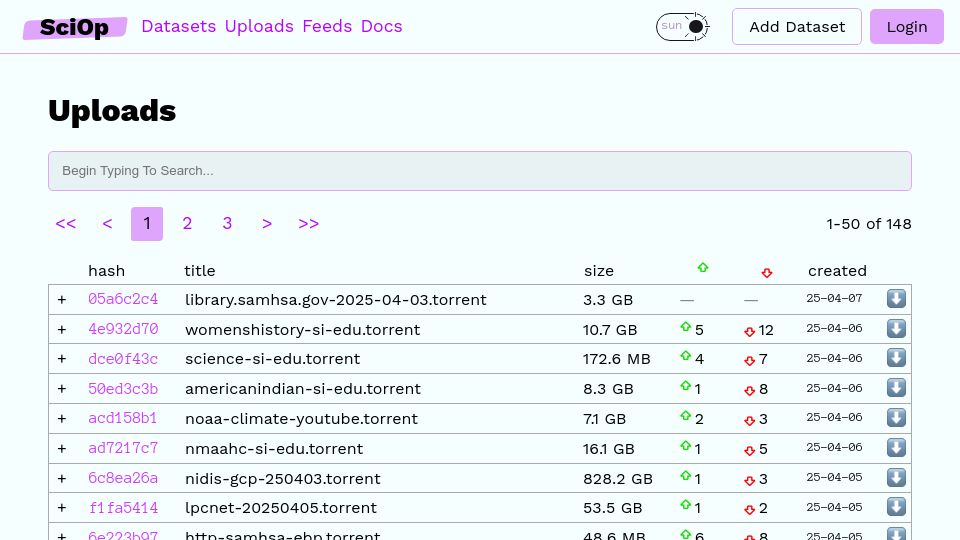Viewport: 960px width, 540px height.
Task: Open hash link acd158b1
Action: tap(122, 419)
